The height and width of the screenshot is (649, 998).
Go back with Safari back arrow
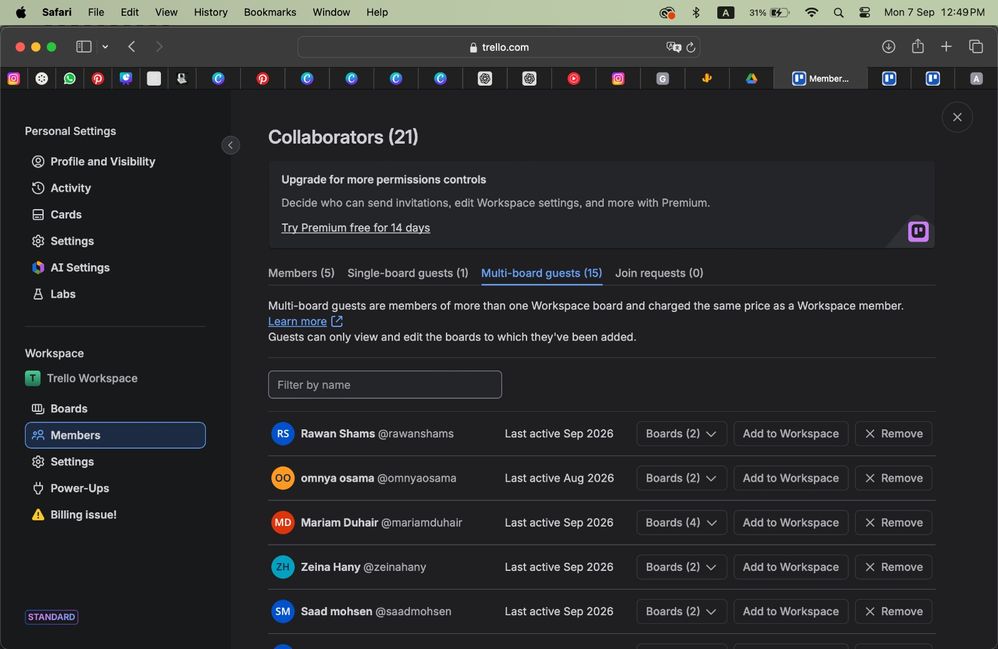132,46
